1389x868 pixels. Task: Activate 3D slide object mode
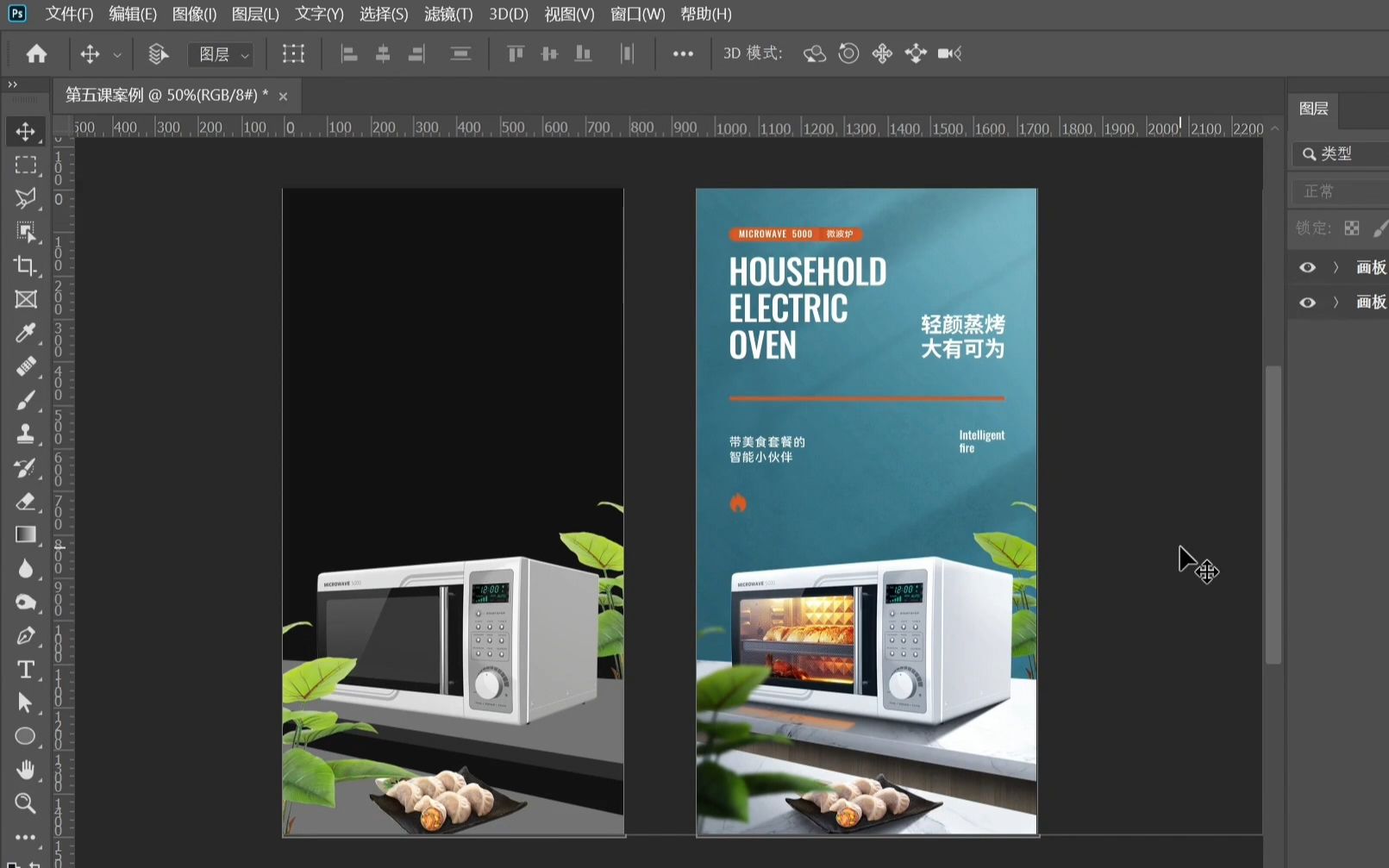coord(916,53)
